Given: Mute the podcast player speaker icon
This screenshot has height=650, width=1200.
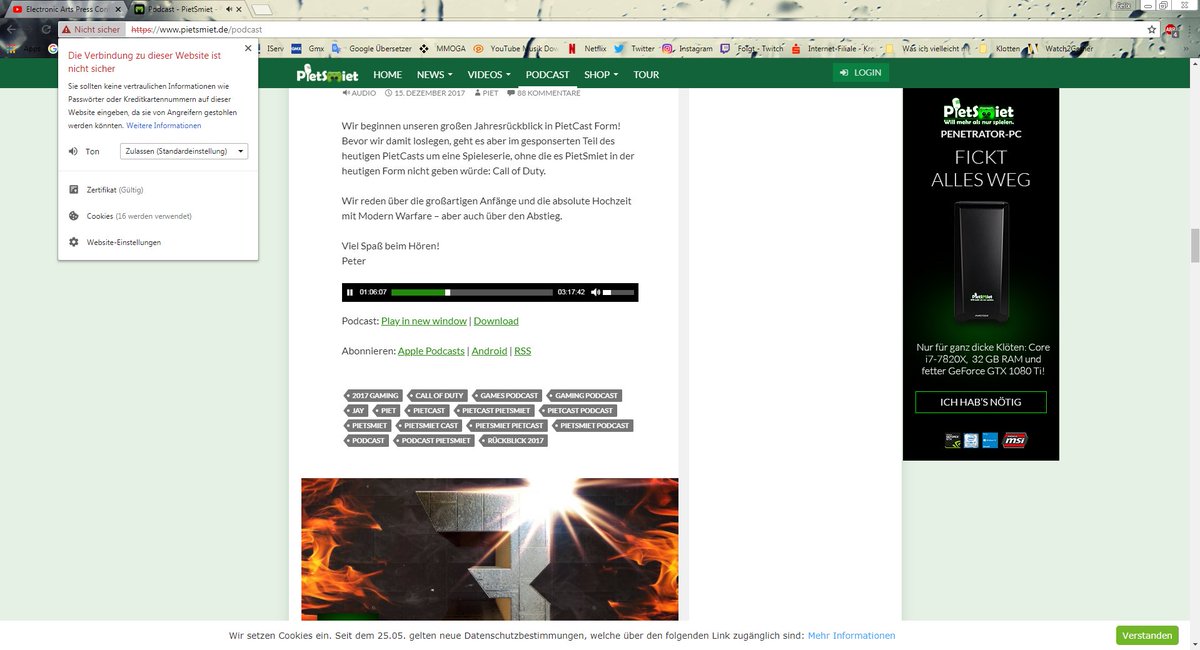Looking at the screenshot, I should click(x=595, y=292).
